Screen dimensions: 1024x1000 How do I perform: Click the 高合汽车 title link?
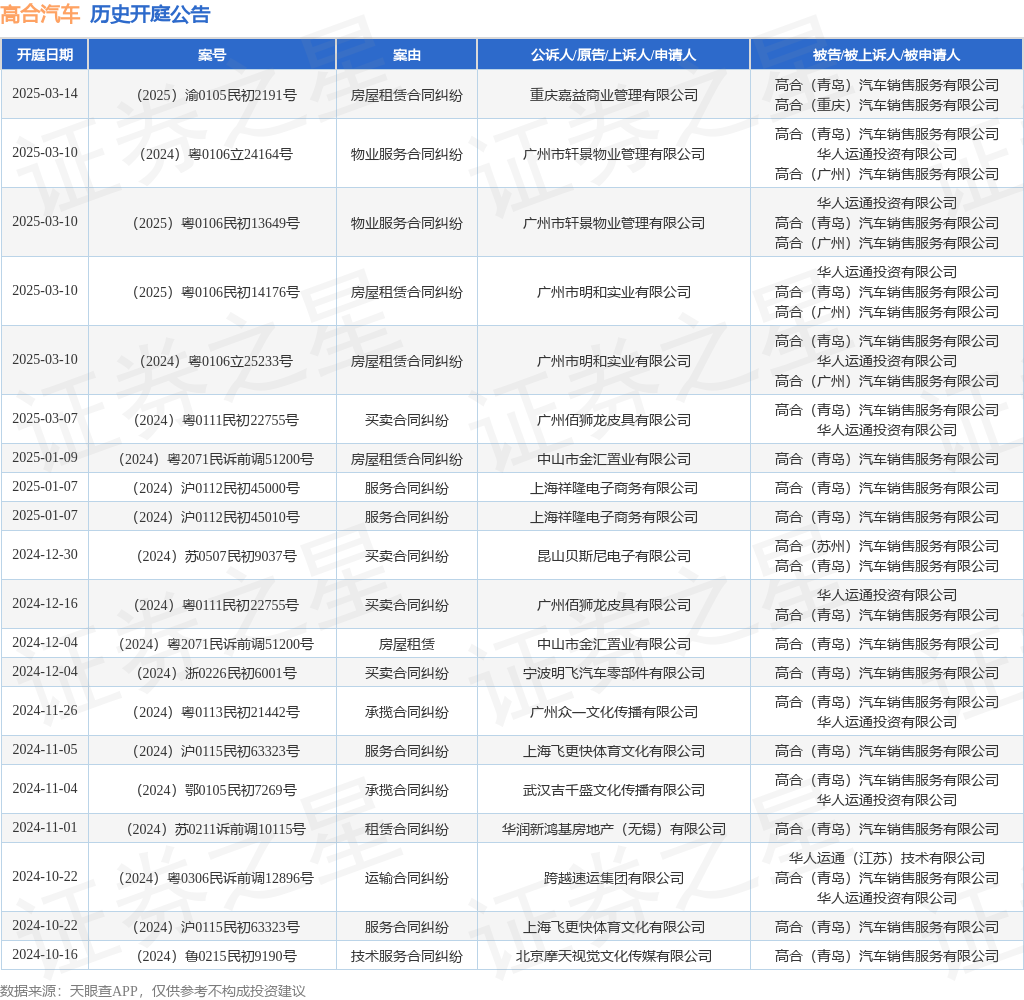click(41, 16)
